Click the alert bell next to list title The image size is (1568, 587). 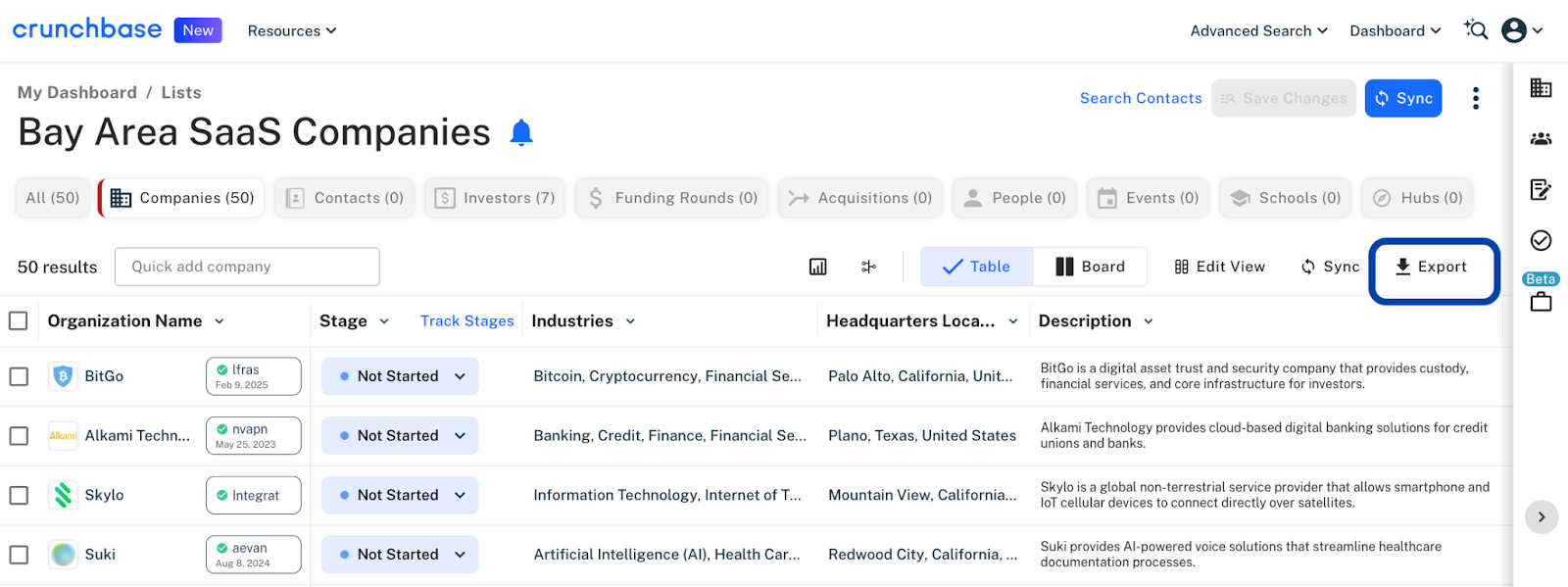pyautogui.click(x=521, y=132)
